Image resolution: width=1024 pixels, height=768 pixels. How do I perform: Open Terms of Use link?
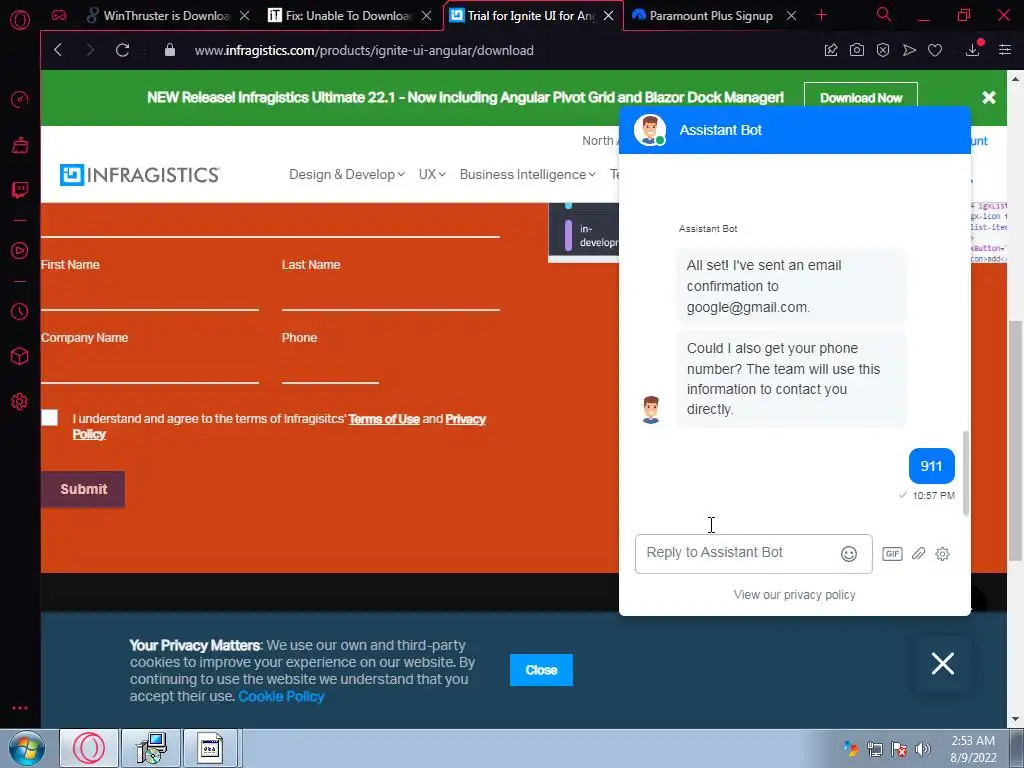[384, 419]
